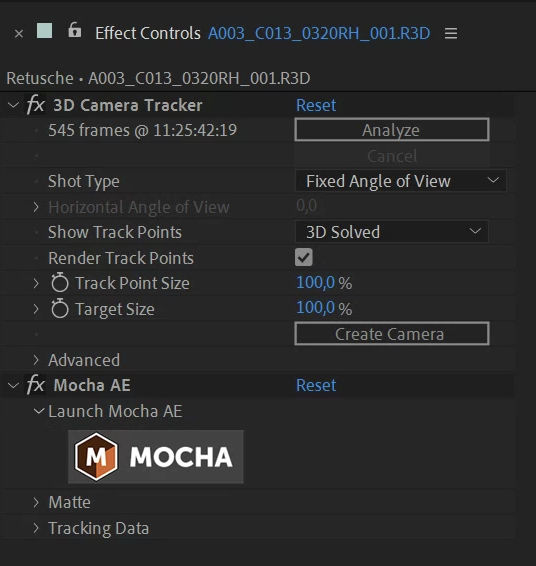Select the 3D Camera Tracker effect name

(x=128, y=105)
